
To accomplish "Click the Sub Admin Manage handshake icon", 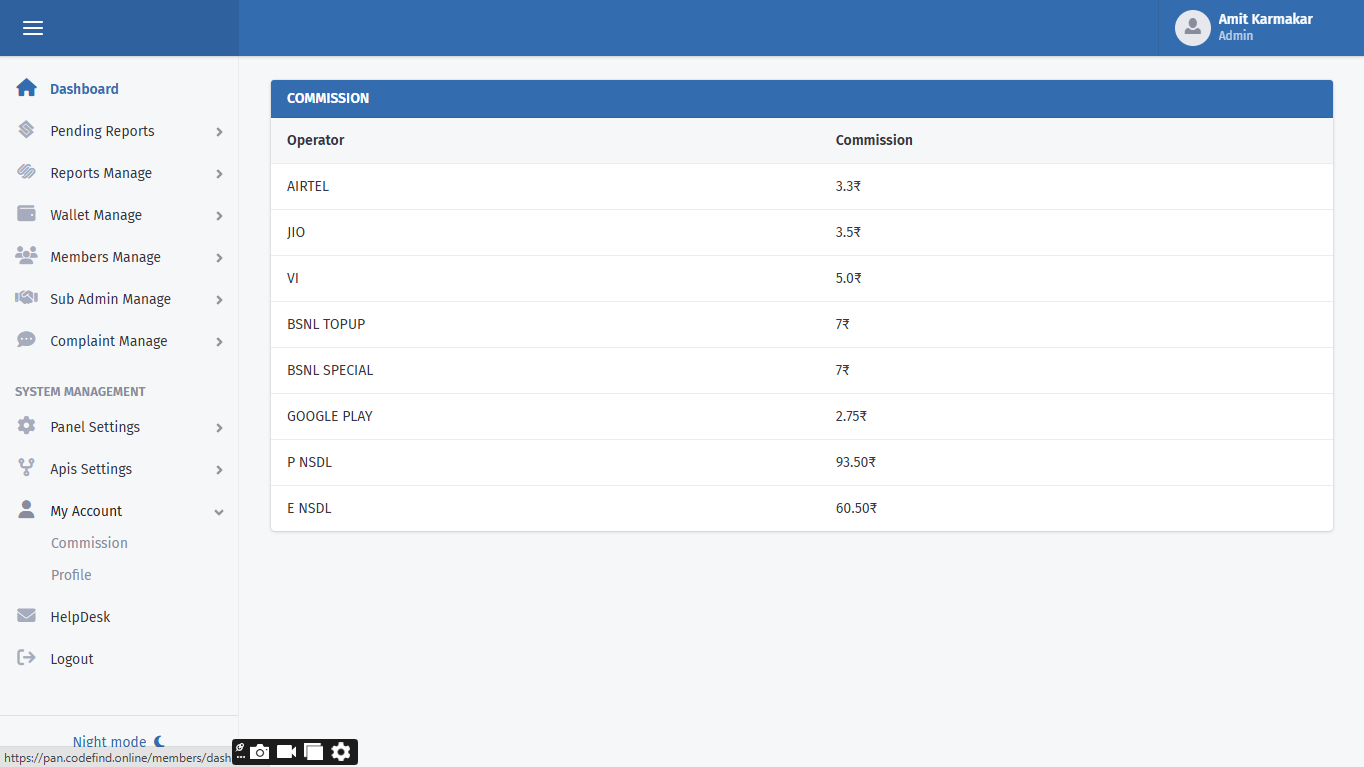I will pos(27,298).
